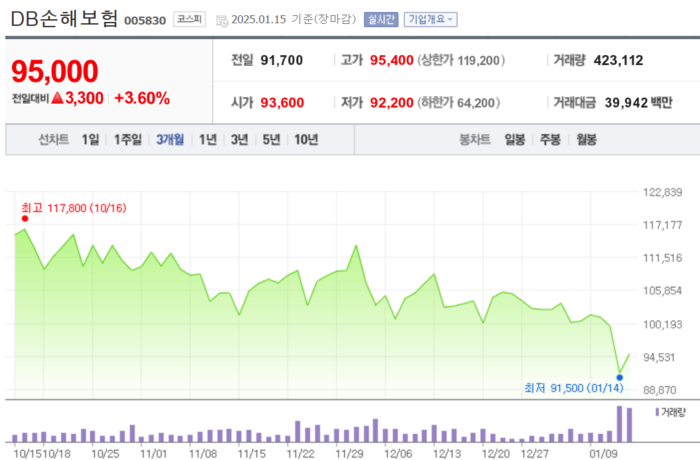Viewport: 700px width, 460px height.
Task: Click the tallest volume bar near 01/14
Action: coord(620,424)
